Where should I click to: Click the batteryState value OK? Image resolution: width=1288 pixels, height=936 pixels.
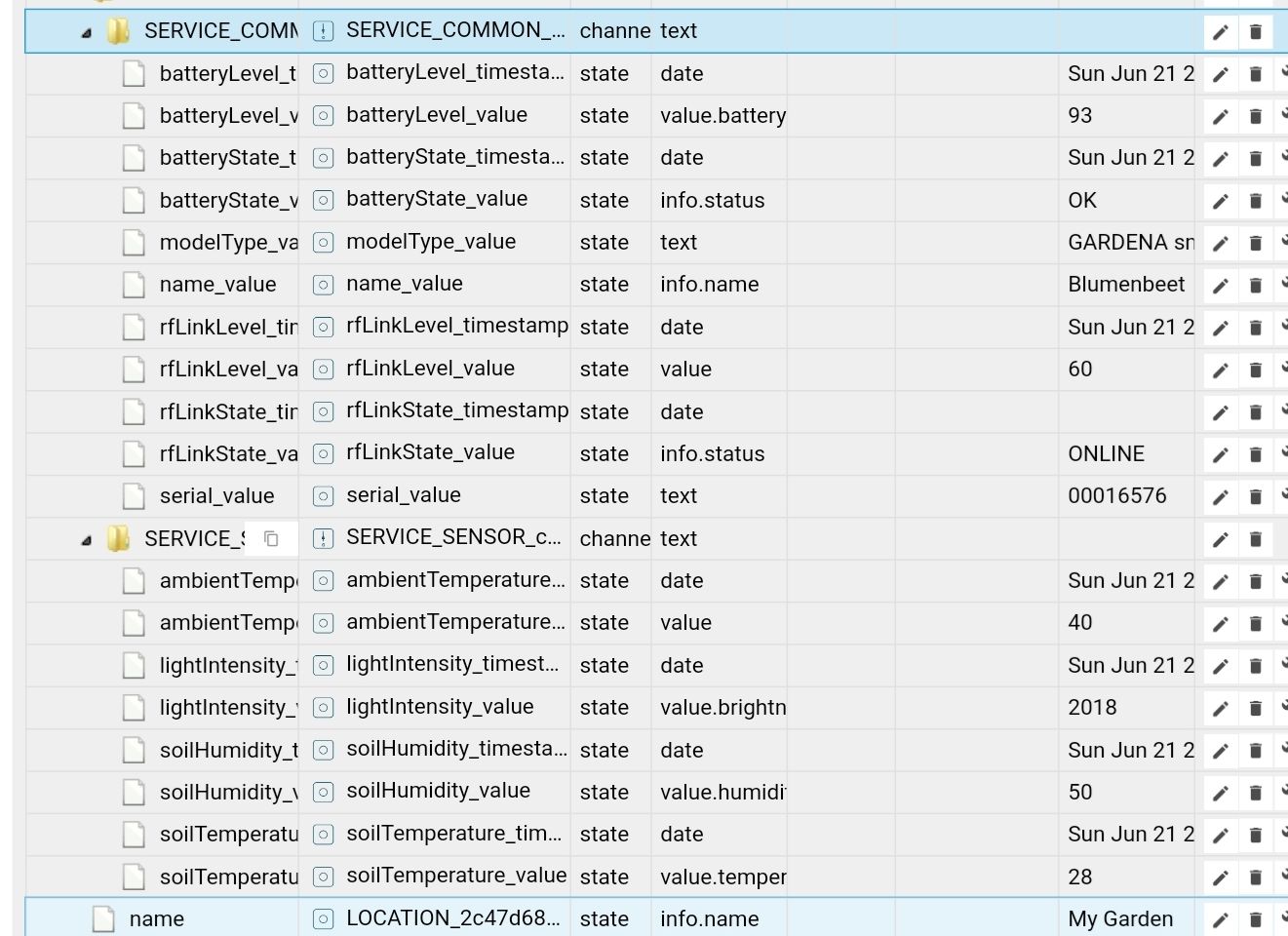(x=1082, y=201)
